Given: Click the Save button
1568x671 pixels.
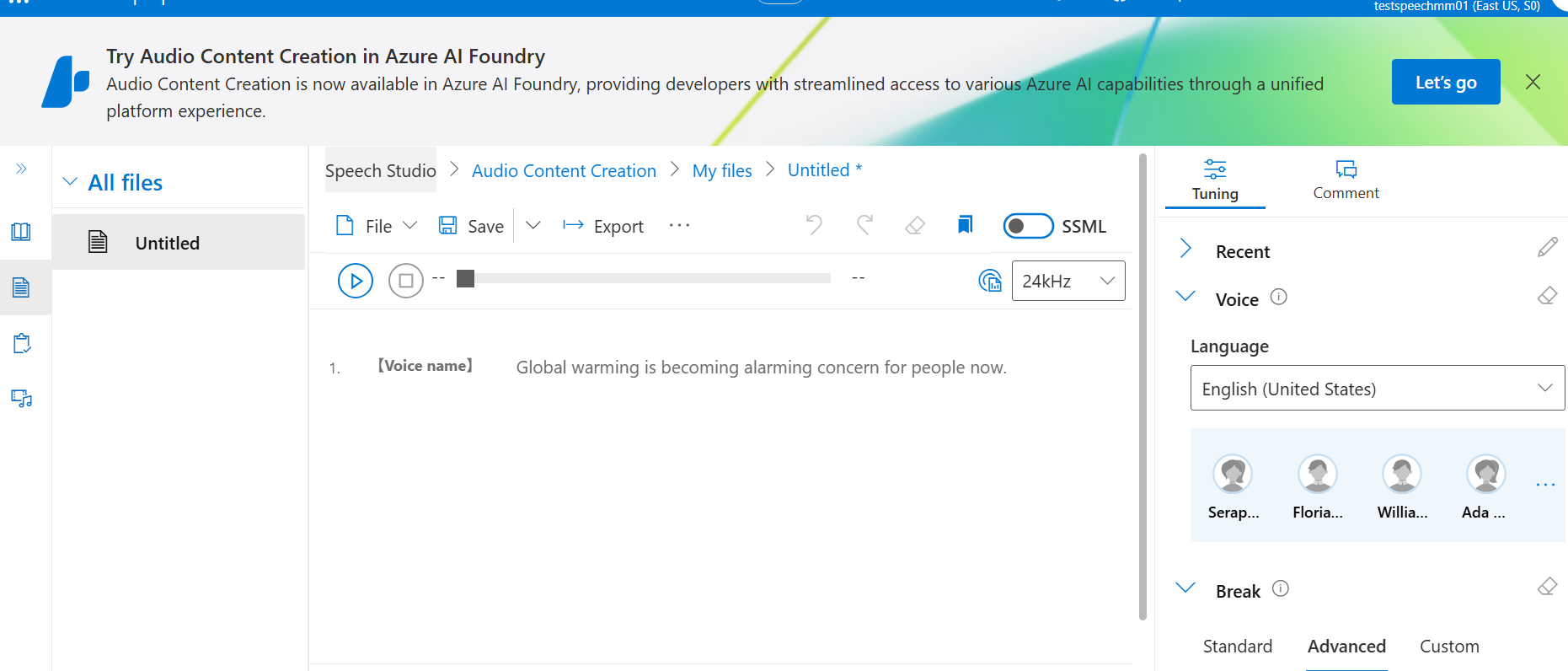Looking at the screenshot, I should click(x=471, y=226).
